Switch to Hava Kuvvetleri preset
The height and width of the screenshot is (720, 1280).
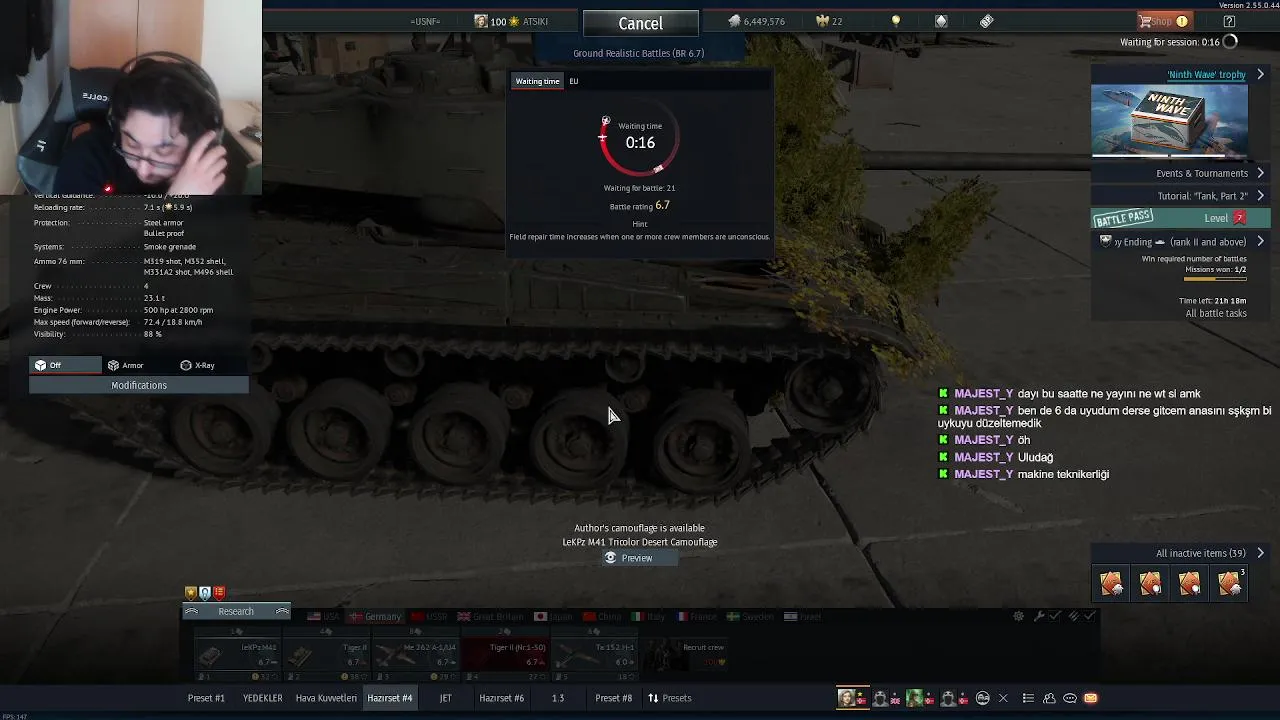point(326,698)
